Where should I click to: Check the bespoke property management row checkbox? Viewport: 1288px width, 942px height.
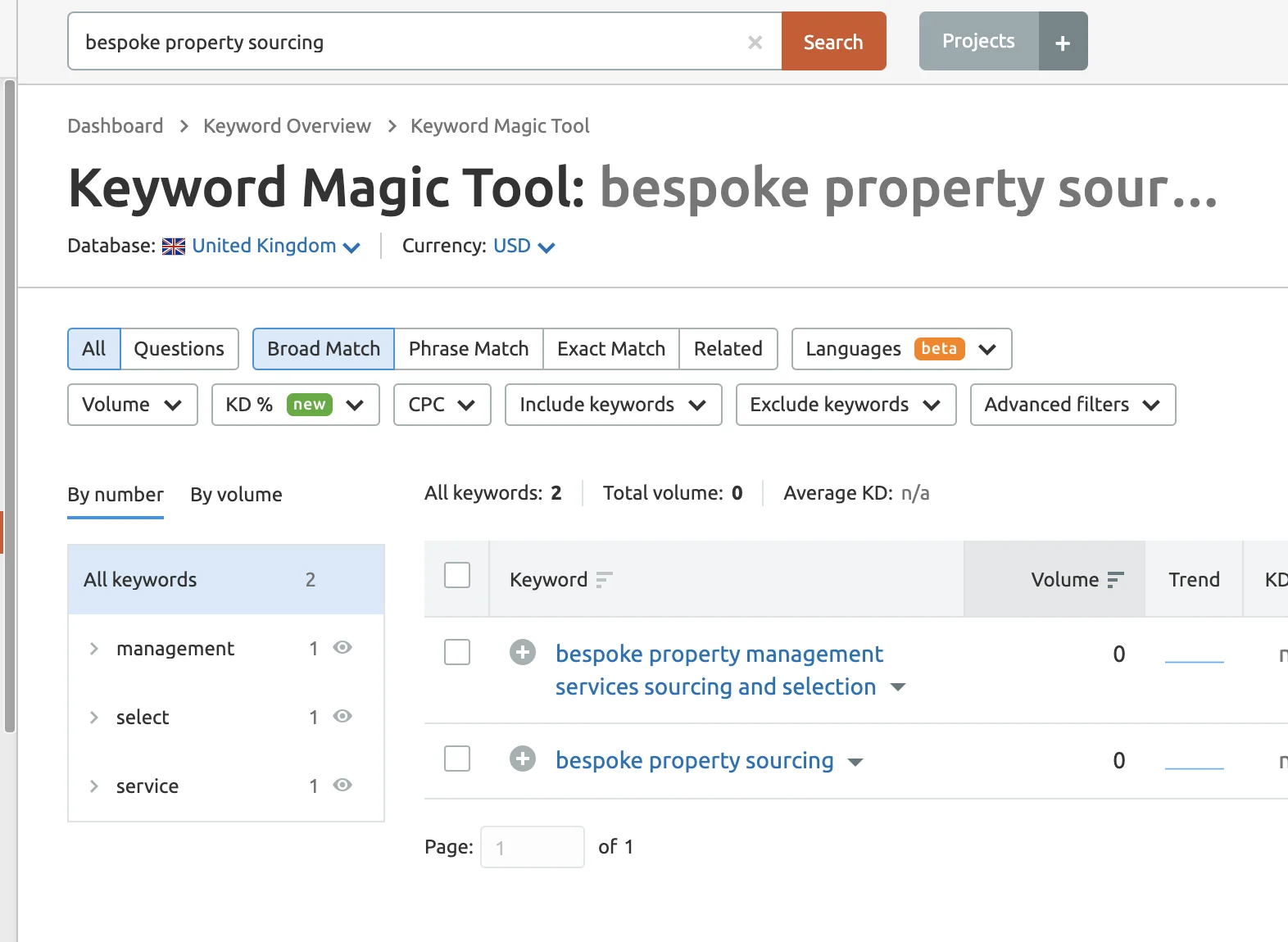(457, 652)
